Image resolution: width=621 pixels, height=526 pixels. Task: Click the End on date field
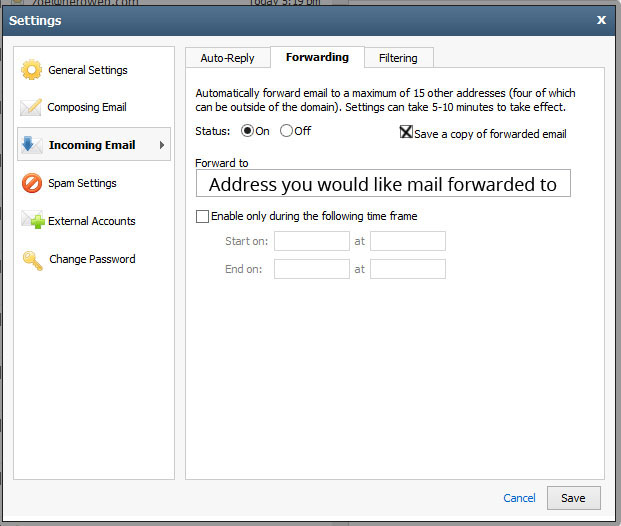pos(312,269)
